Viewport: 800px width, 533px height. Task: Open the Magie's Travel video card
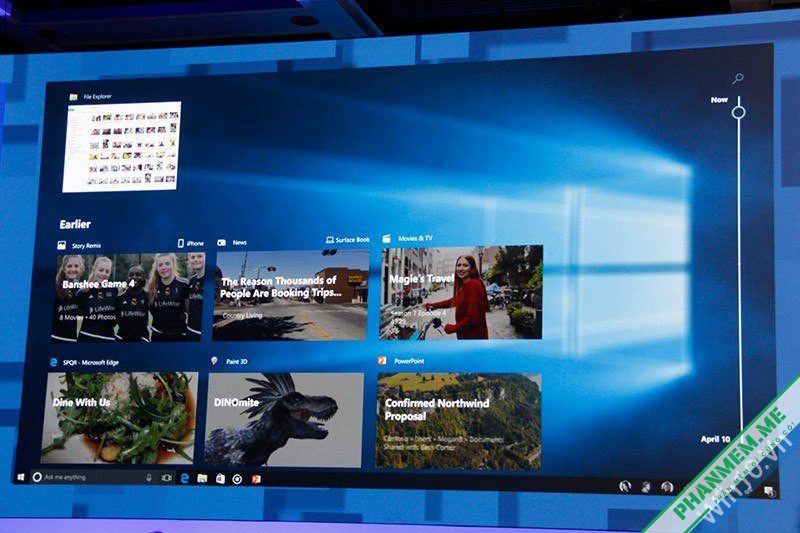(x=461, y=293)
